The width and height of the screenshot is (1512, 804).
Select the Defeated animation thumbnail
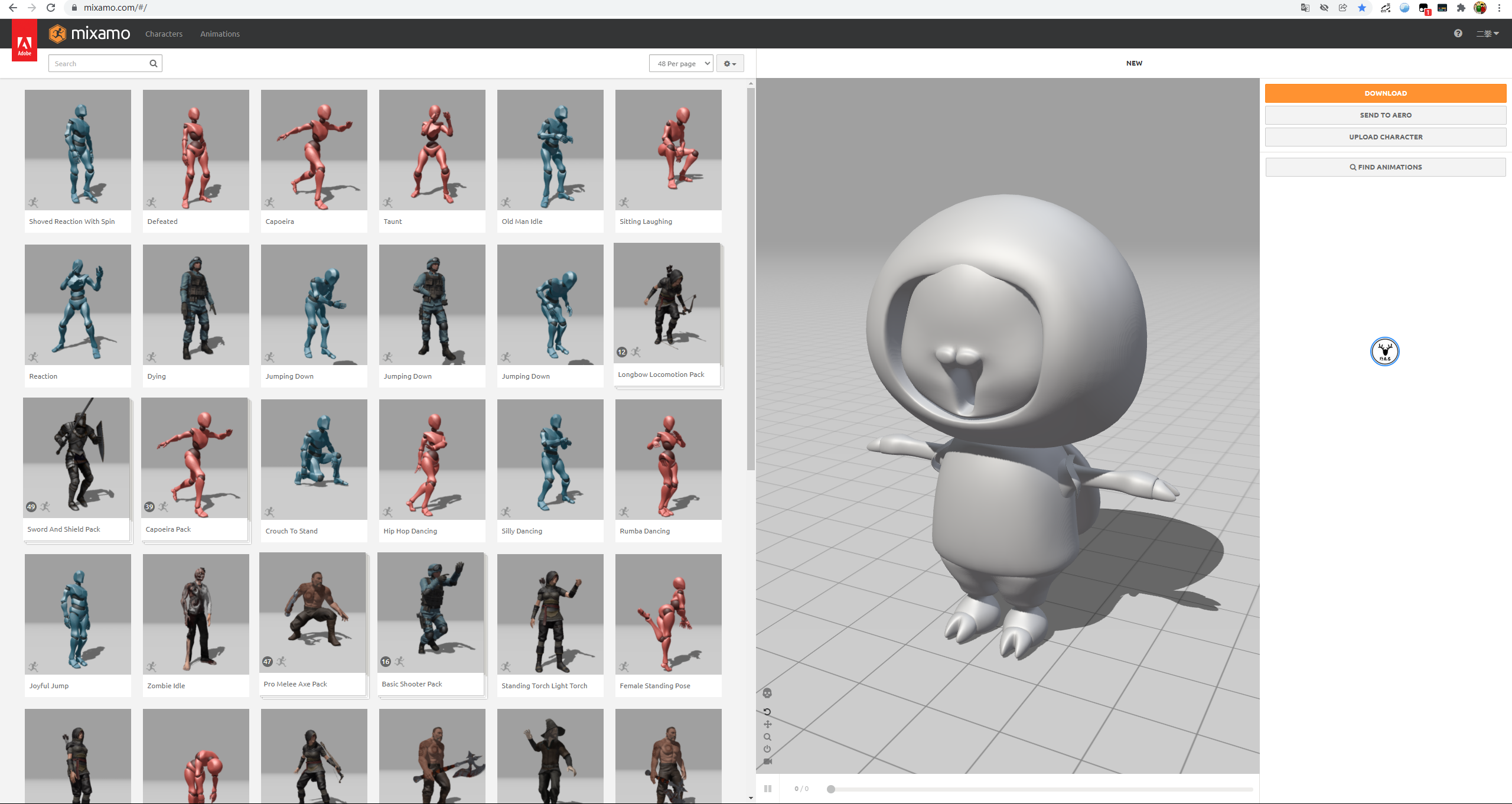(x=196, y=161)
